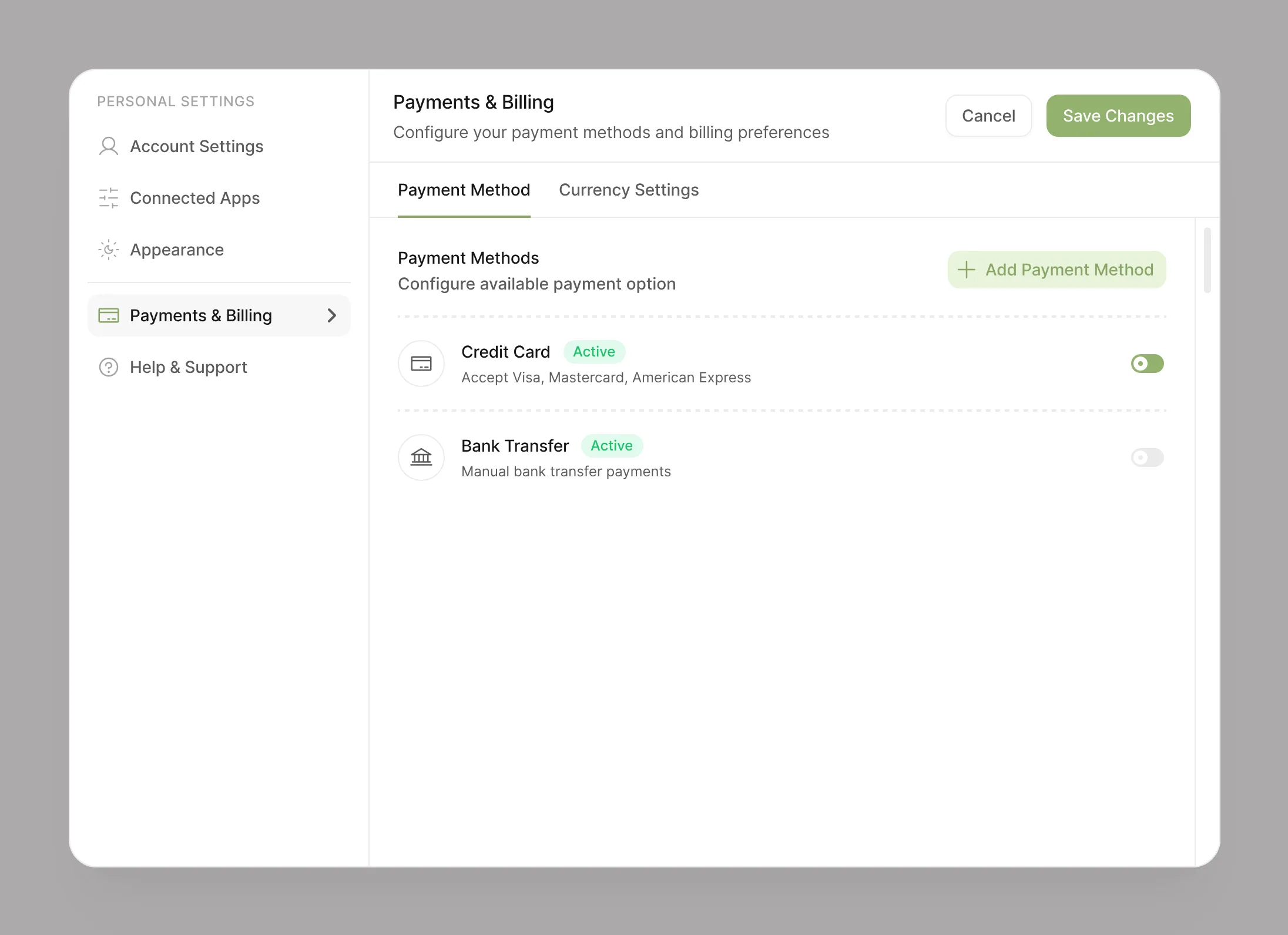Open the Currency Settings tab
Viewport: 1288px width, 935px height.
click(x=629, y=190)
